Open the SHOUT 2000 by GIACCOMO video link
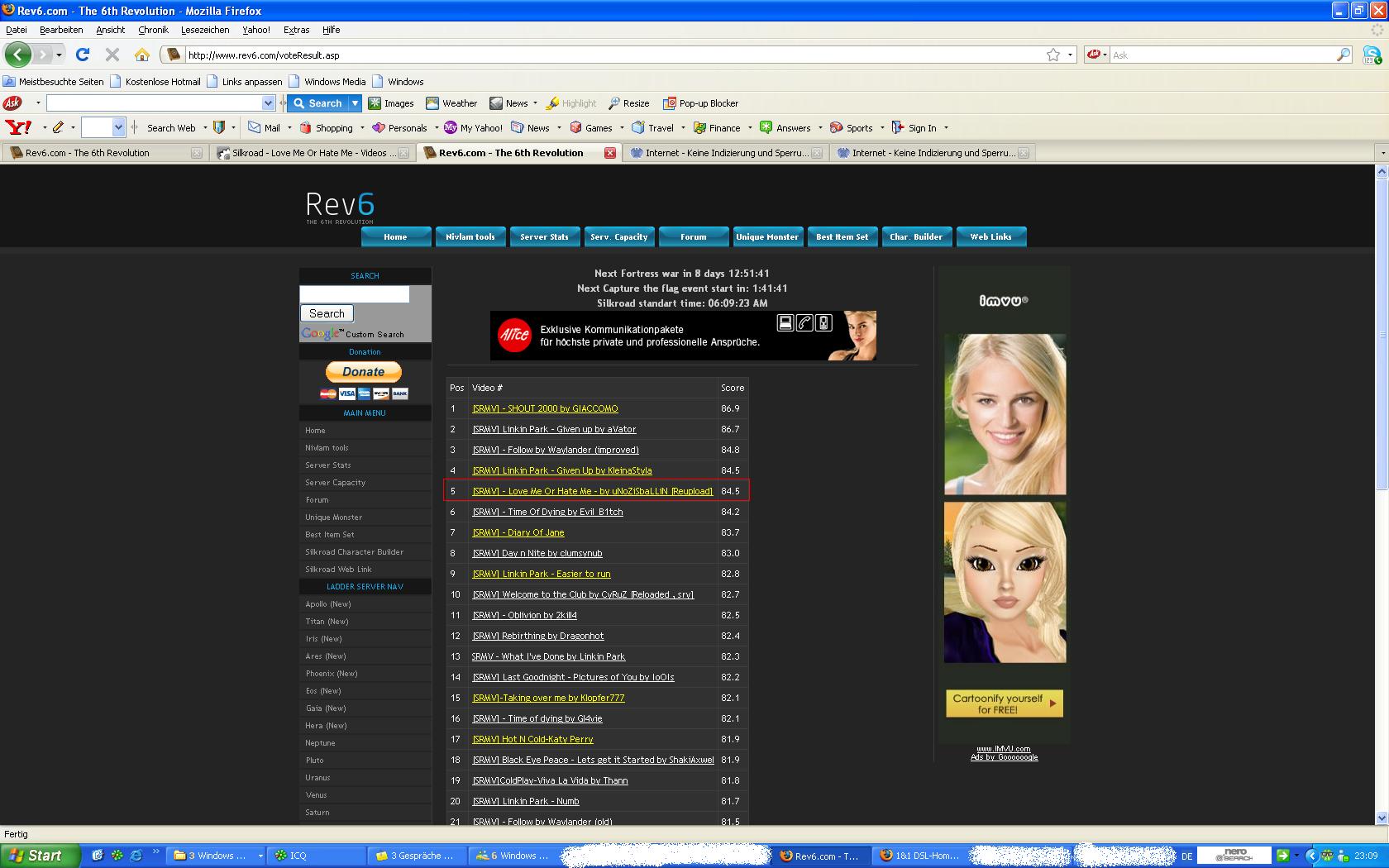The width and height of the screenshot is (1389, 868). coord(545,408)
